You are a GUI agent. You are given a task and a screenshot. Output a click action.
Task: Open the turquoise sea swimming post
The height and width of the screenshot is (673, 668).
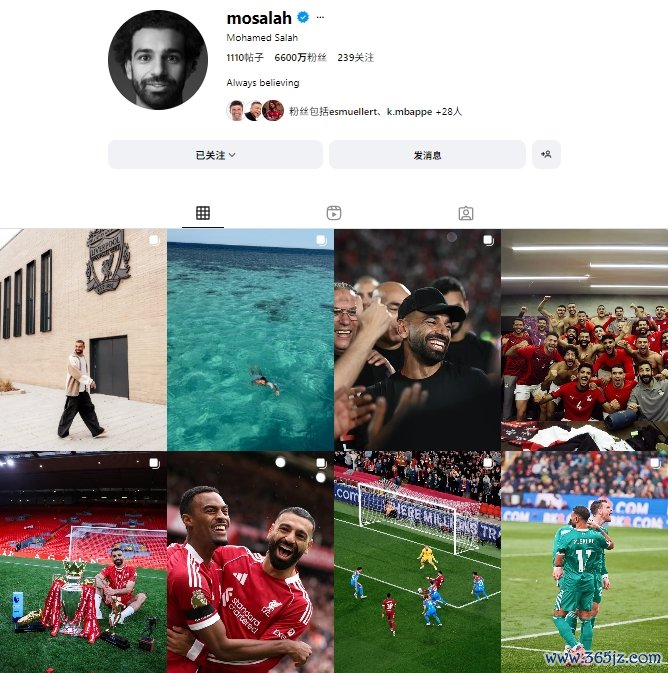point(250,340)
